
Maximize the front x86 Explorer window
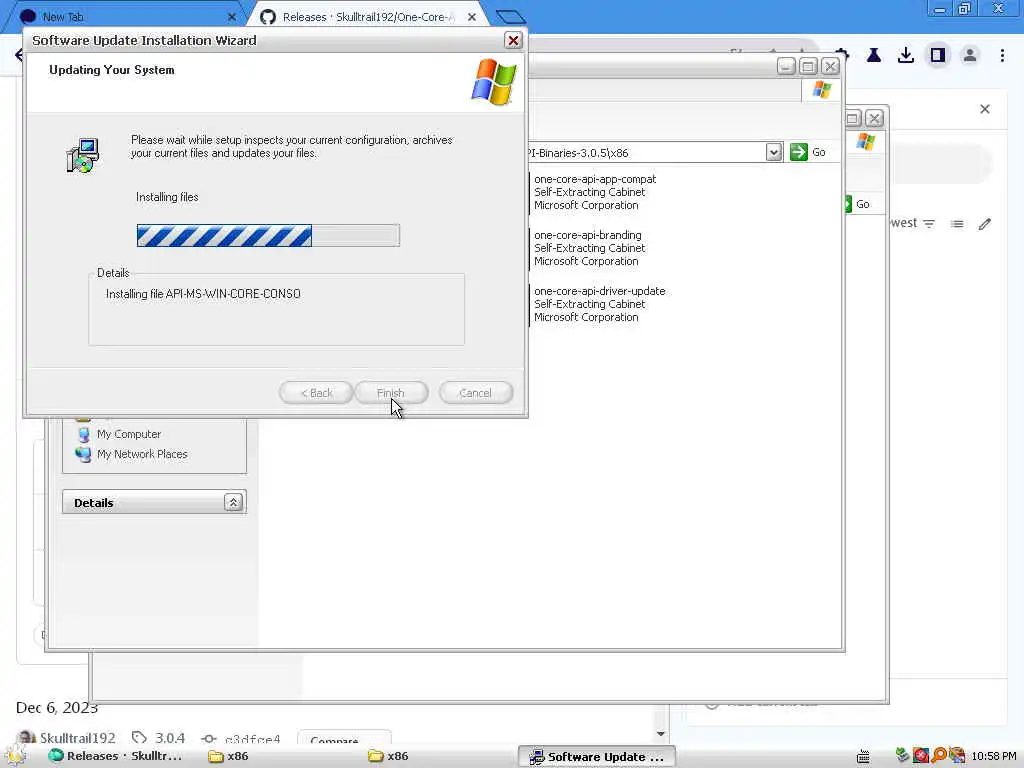tap(808, 67)
